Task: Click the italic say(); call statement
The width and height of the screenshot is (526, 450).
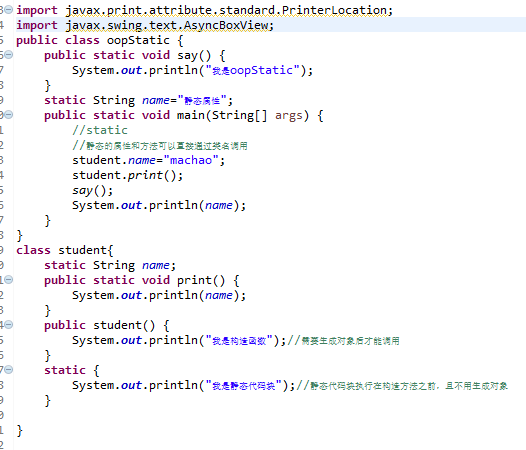Action: pyautogui.click(x=93, y=191)
